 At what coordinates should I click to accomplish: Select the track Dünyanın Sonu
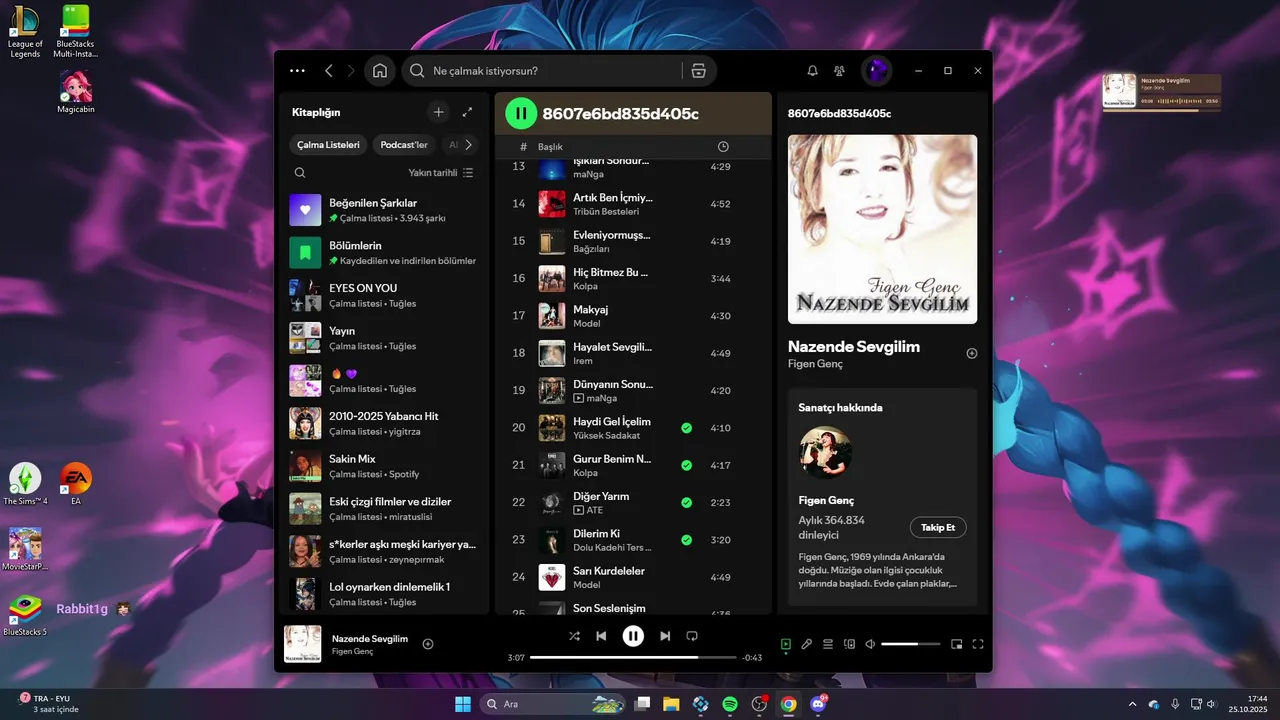634,390
